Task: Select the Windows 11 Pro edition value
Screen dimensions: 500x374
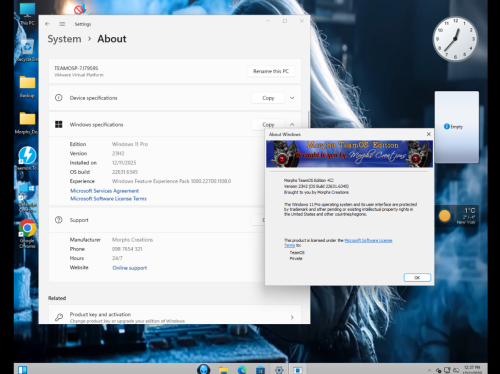Action: tap(130, 144)
